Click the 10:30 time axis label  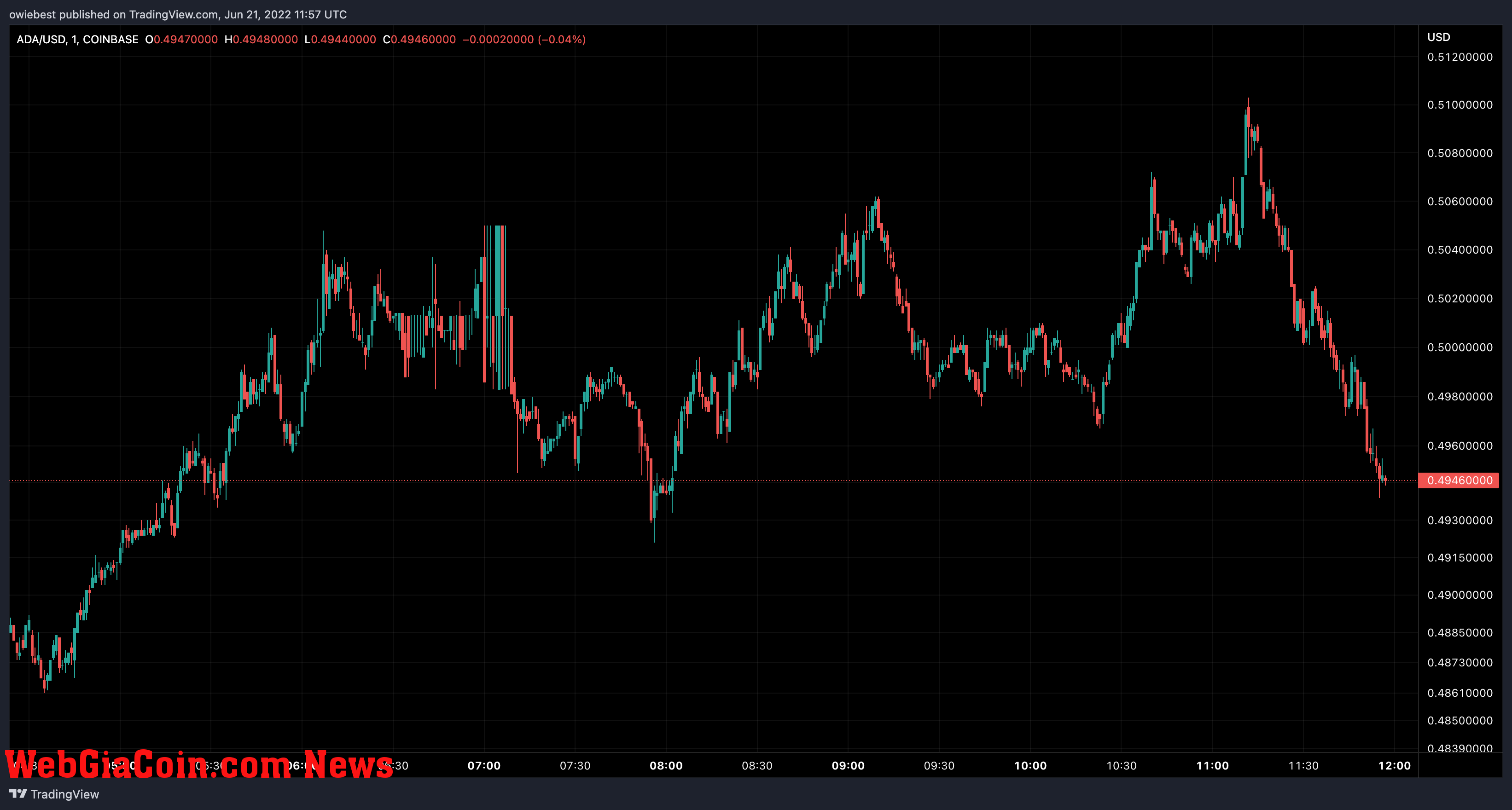(x=1122, y=765)
